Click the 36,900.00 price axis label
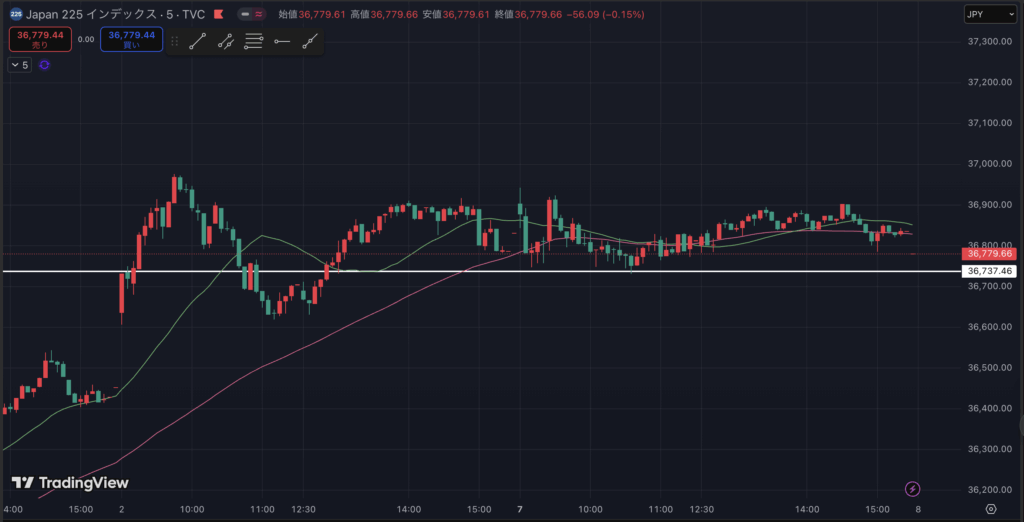The height and width of the screenshot is (522, 1024). (988, 204)
